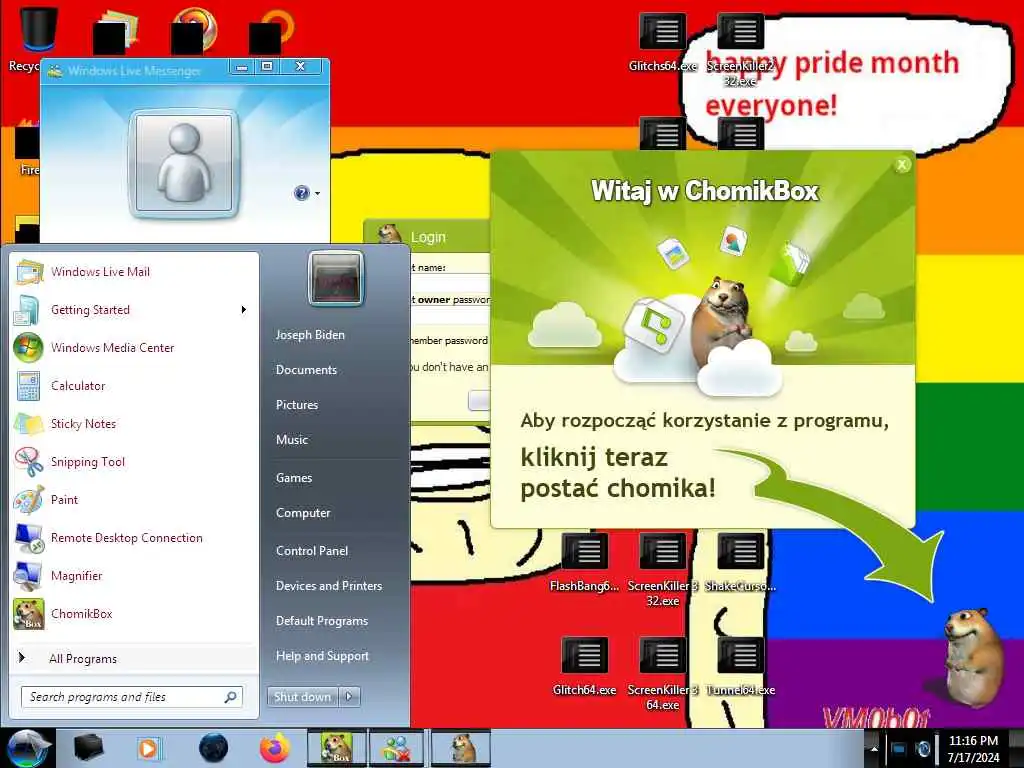Image resolution: width=1024 pixels, height=768 pixels.
Task: Open Default Programs
Action: pyautogui.click(x=321, y=621)
